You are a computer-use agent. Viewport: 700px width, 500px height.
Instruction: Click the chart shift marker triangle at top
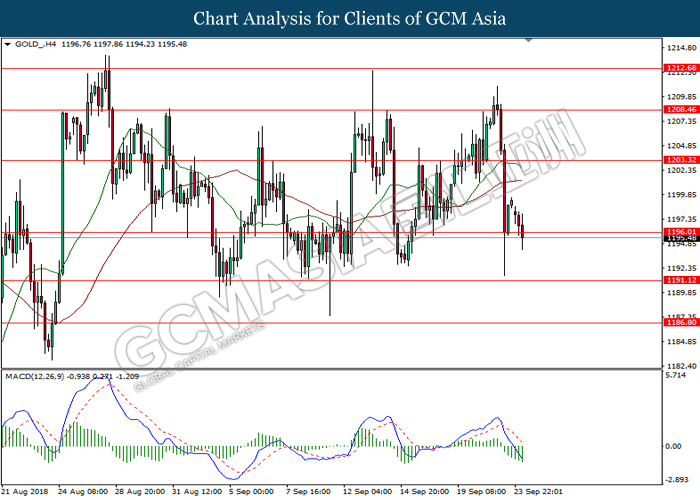coord(529,40)
